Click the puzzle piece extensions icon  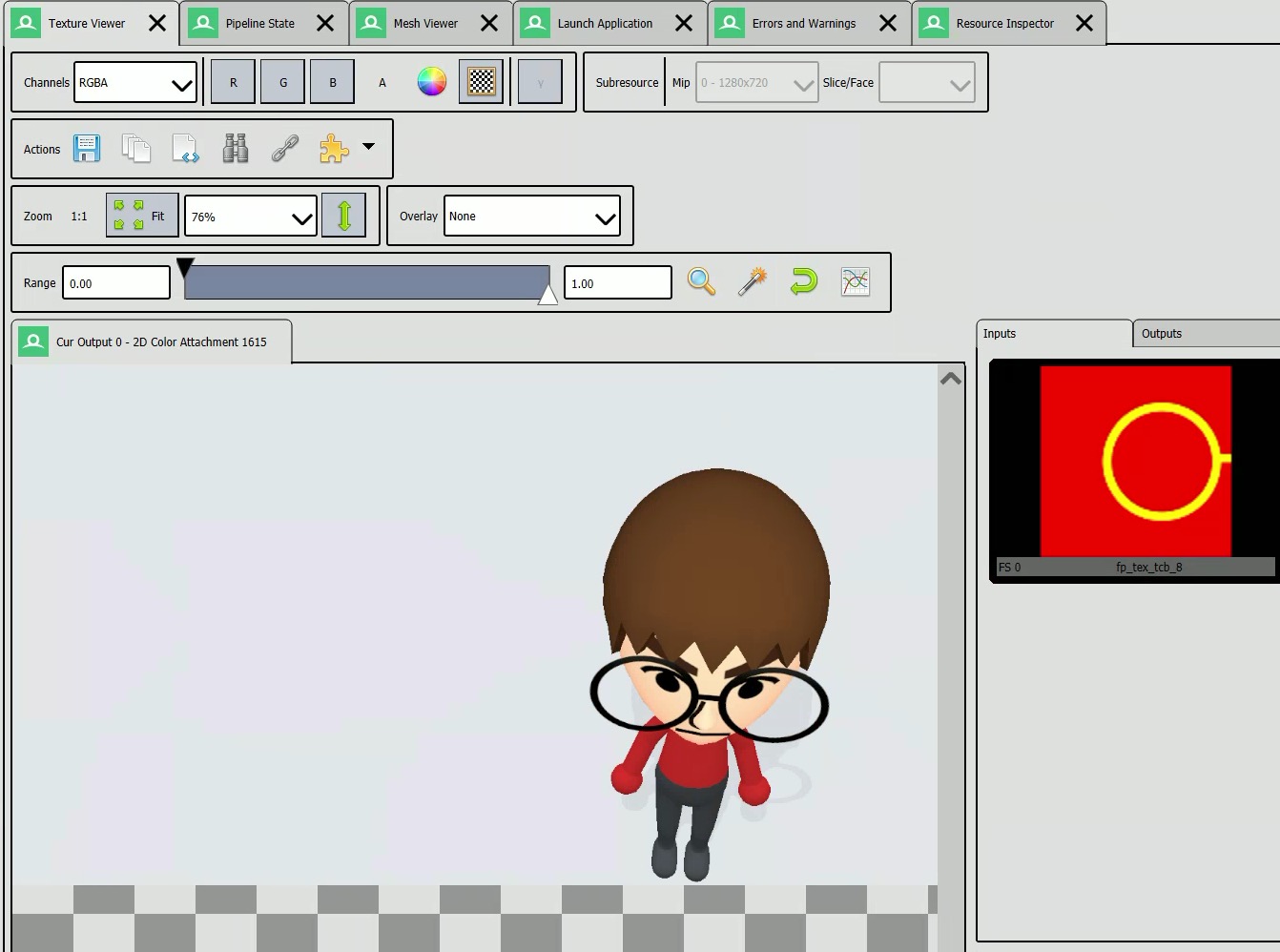334,149
